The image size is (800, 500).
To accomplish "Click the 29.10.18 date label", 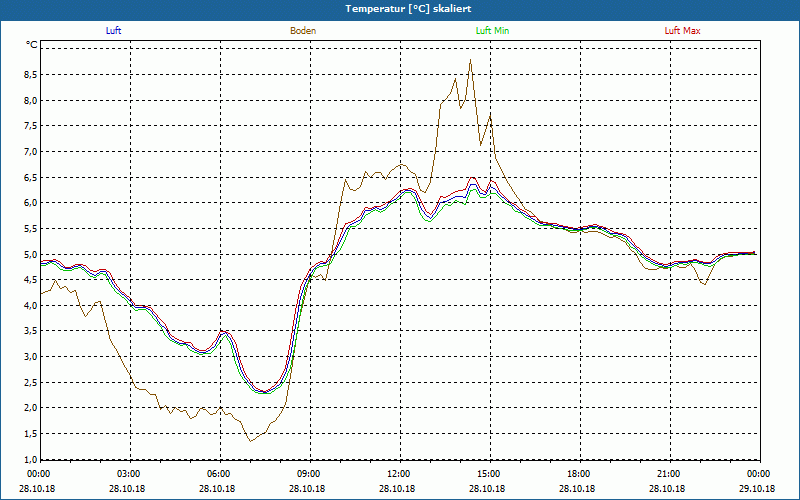I will tap(757, 488).
